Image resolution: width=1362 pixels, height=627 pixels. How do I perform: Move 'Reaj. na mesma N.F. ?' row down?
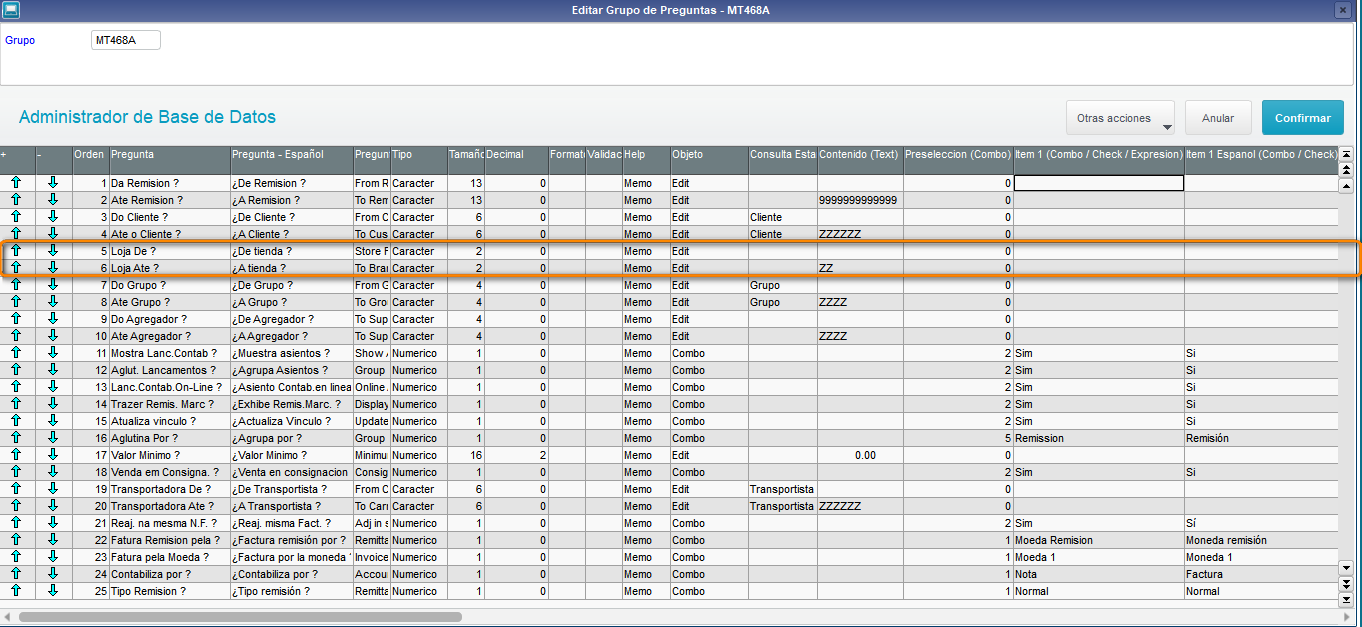tap(54, 523)
